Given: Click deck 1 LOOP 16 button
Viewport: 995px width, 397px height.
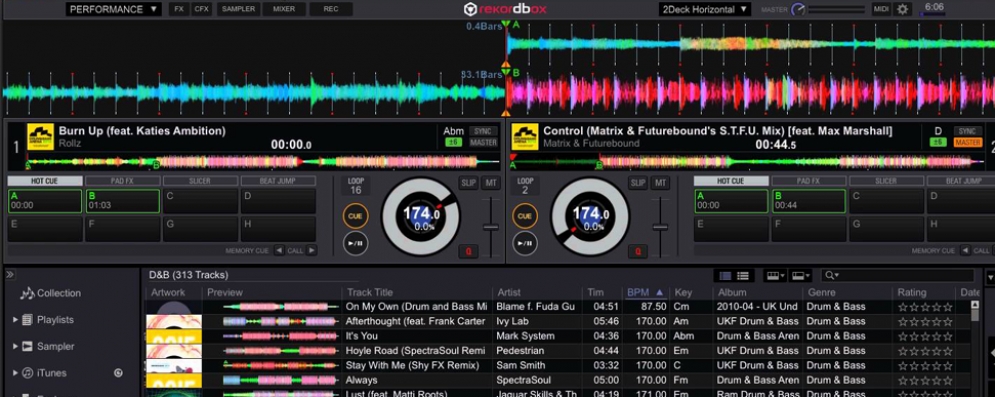Looking at the screenshot, I should [x=356, y=186].
